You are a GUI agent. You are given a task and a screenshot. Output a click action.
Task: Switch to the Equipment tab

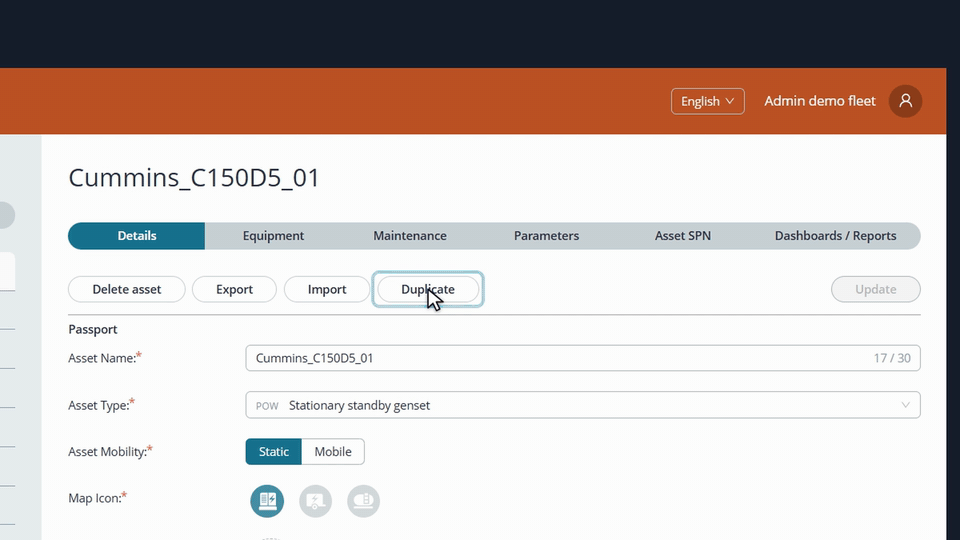(273, 236)
